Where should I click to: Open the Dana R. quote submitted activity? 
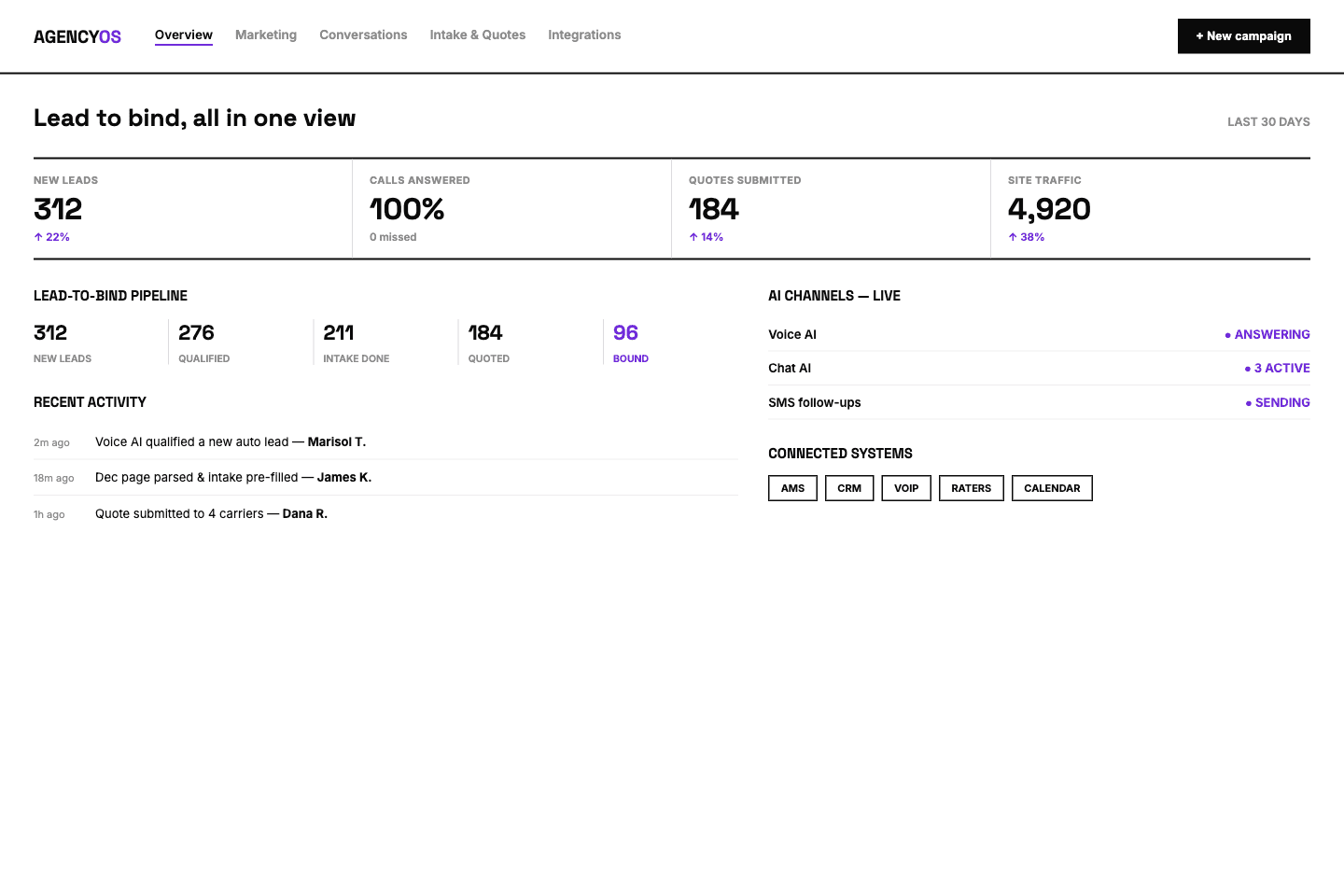coord(385,513)
